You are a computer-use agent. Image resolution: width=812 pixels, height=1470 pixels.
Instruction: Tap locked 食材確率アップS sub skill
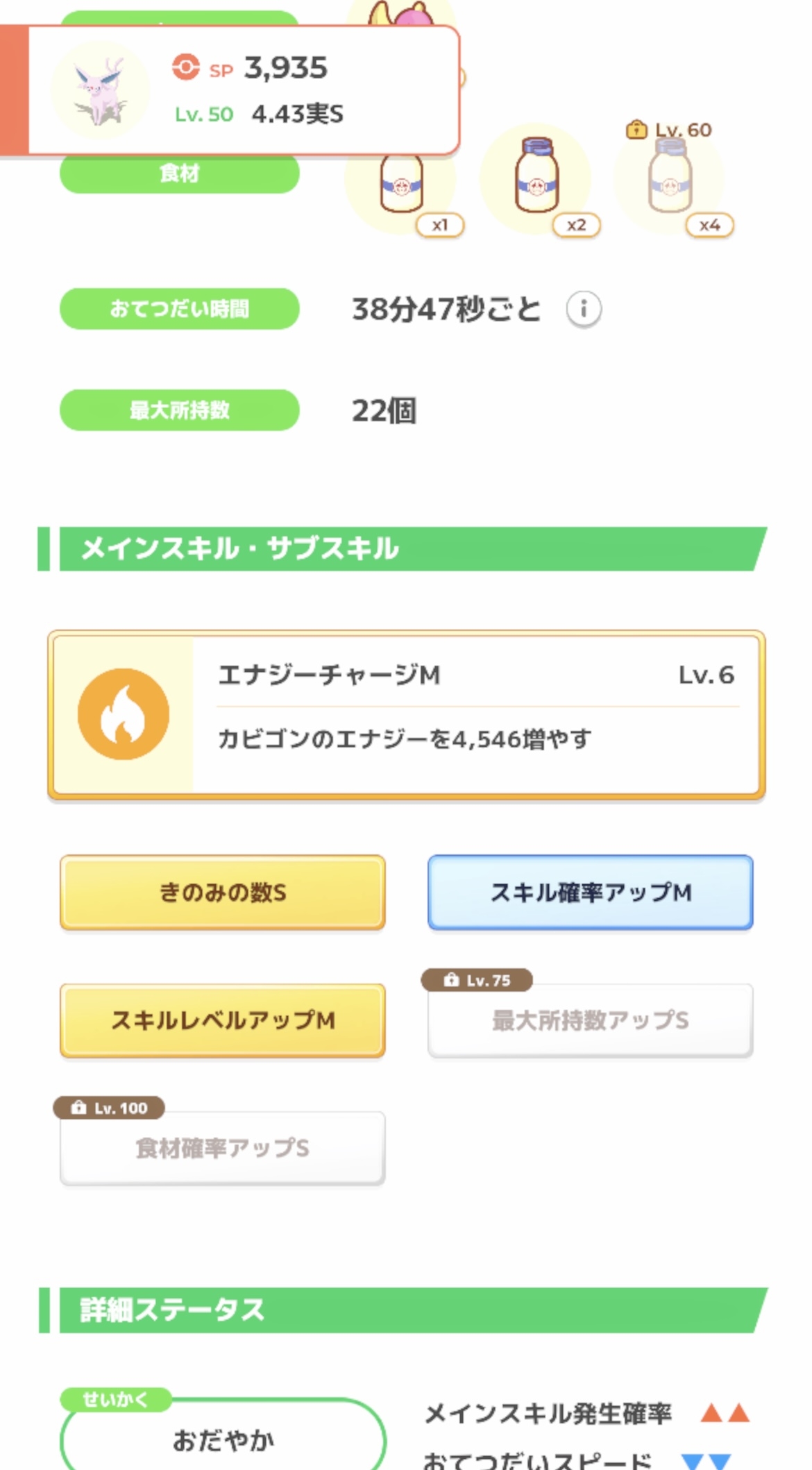pyautogui.click(x=223, y=1148)
